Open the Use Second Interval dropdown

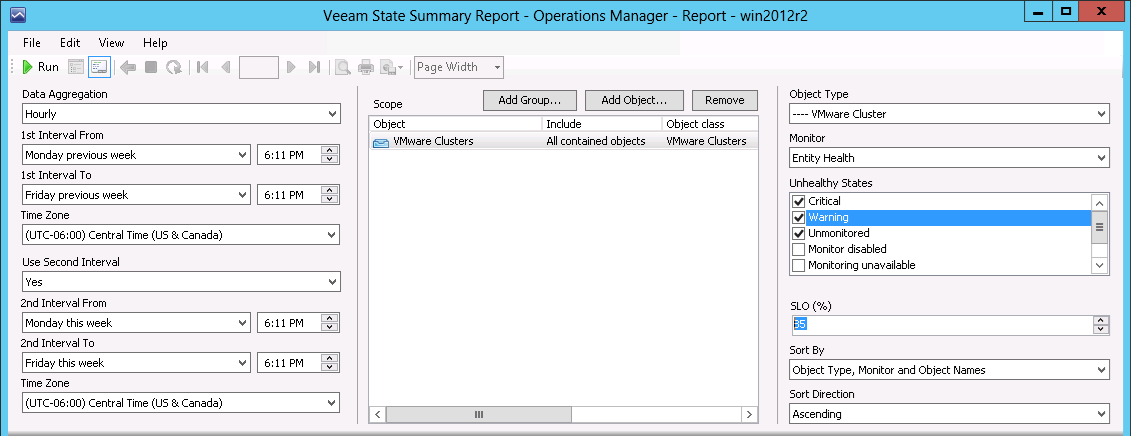tap(181, 282)
